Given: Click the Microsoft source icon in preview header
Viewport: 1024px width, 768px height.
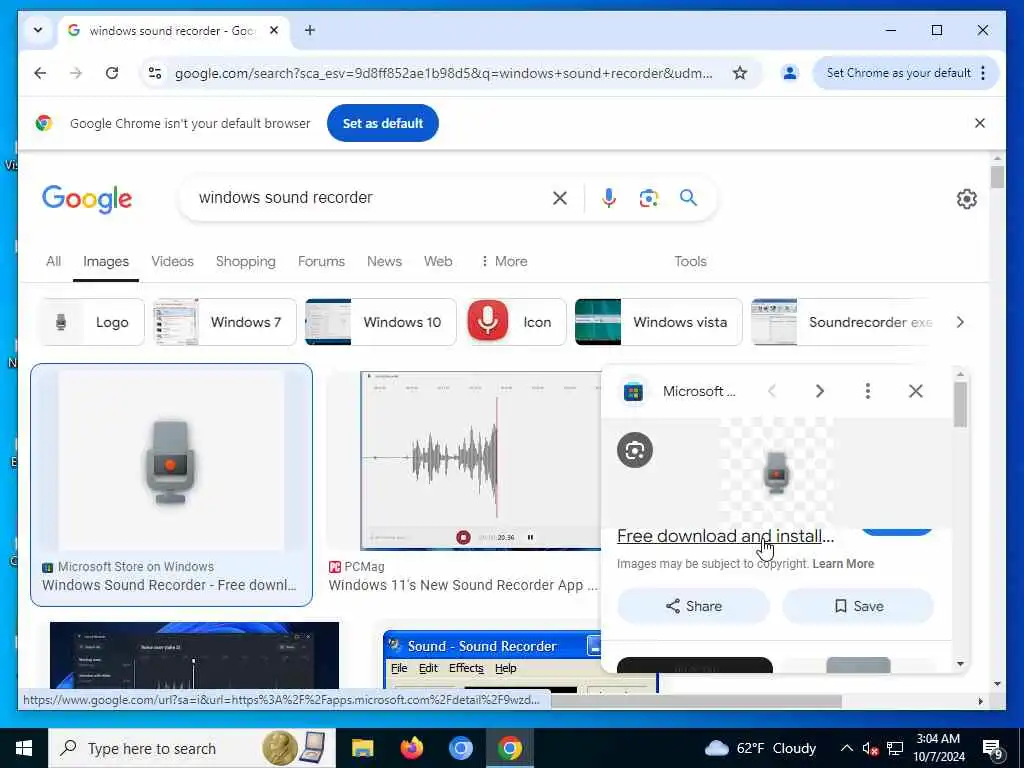Looking at the screenshot, I should (633, 392).
